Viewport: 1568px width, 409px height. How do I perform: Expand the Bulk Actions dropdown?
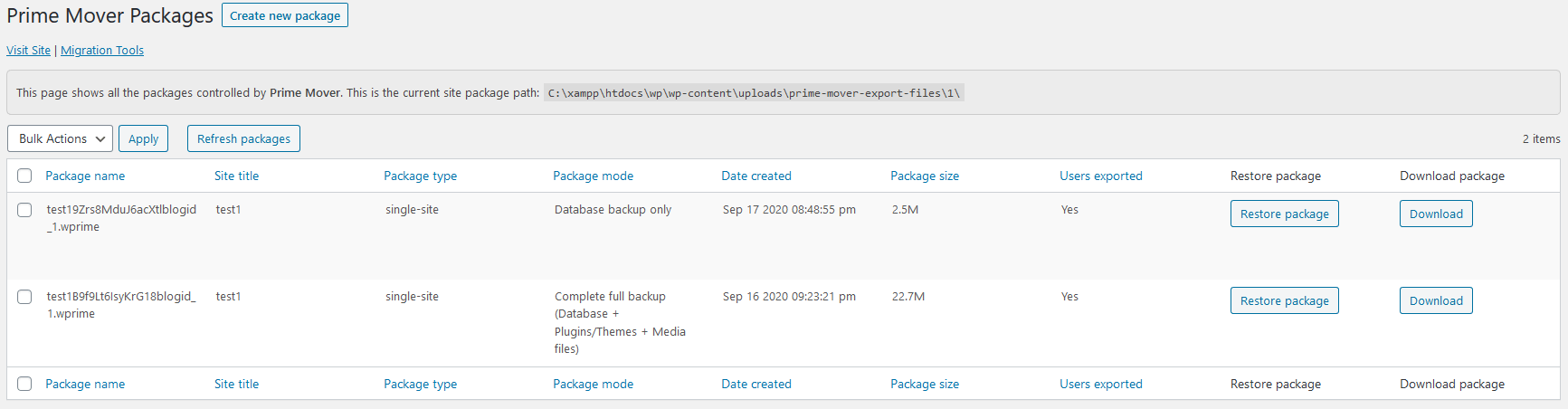coord(60,138)
